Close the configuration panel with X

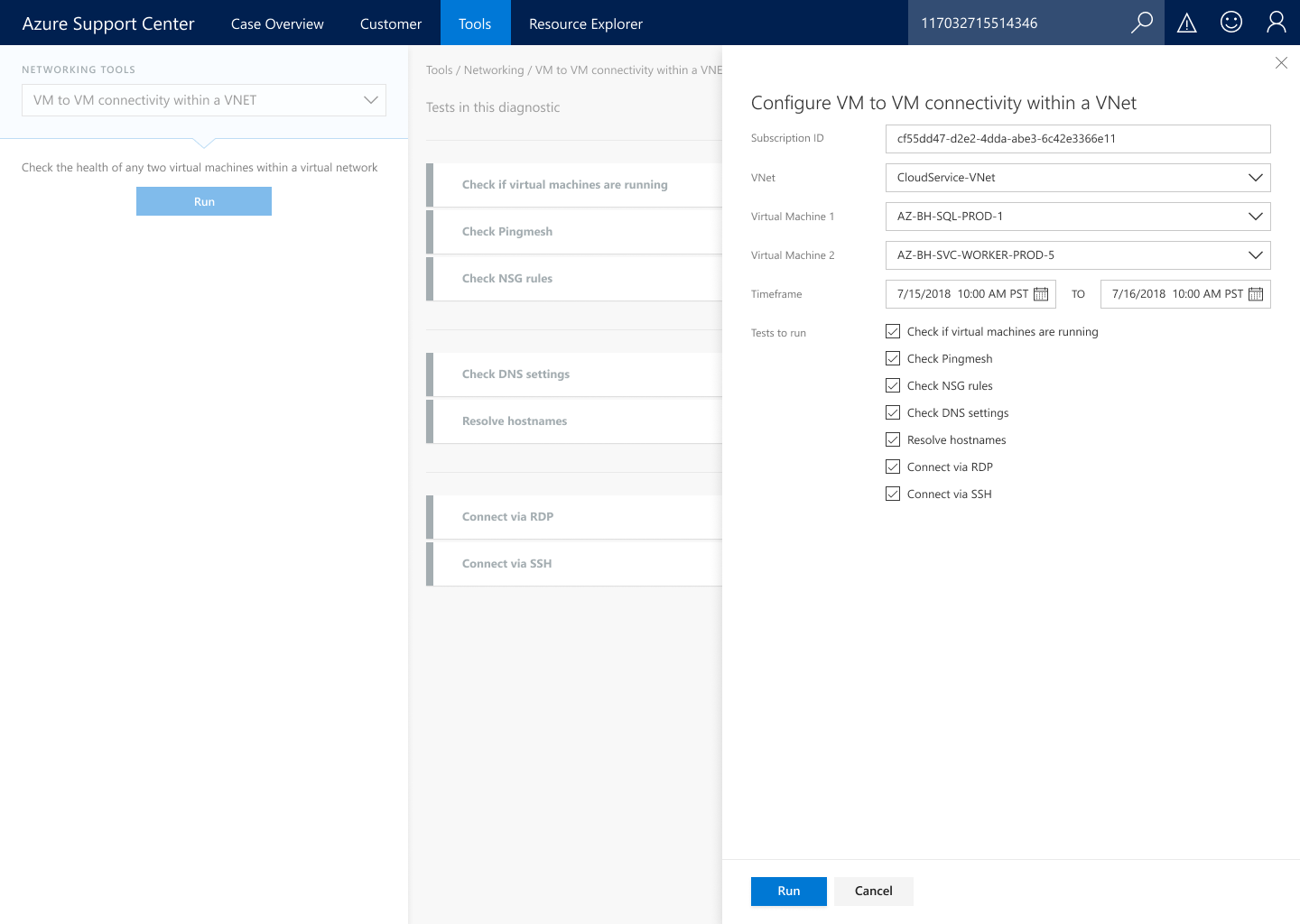[1281, 62]
